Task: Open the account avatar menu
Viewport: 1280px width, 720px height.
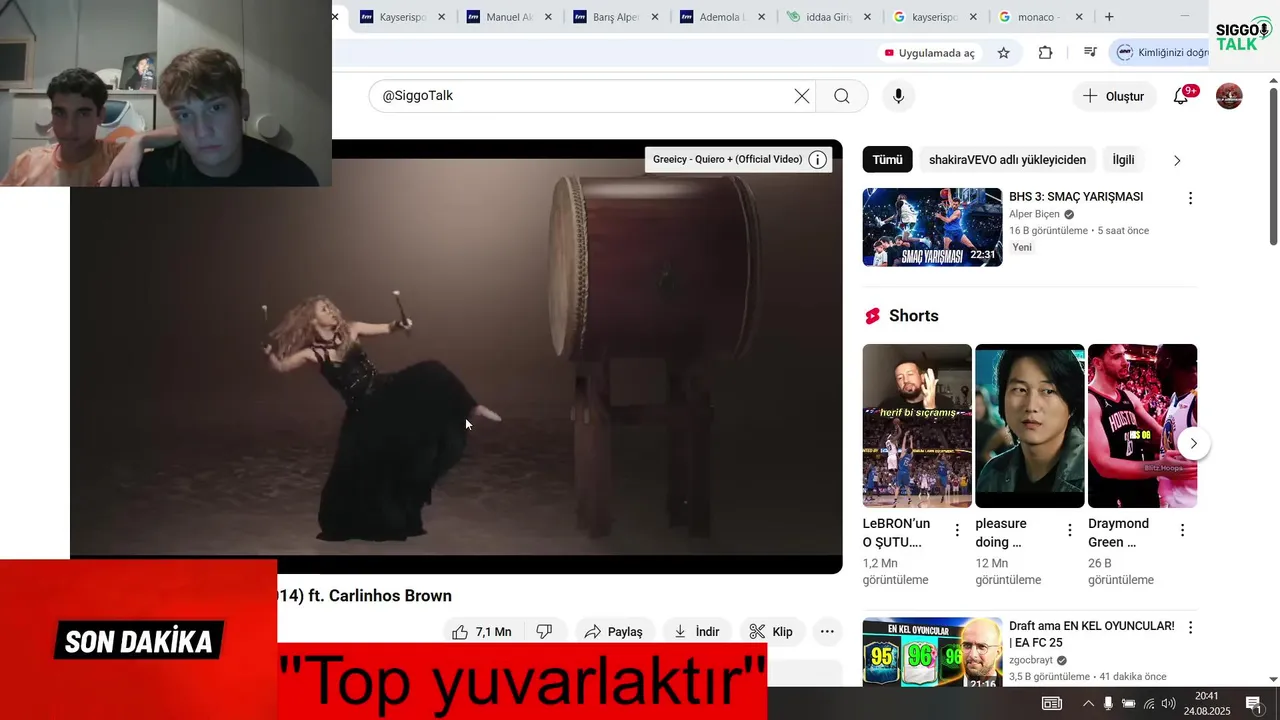Action: click(1229, 96)
